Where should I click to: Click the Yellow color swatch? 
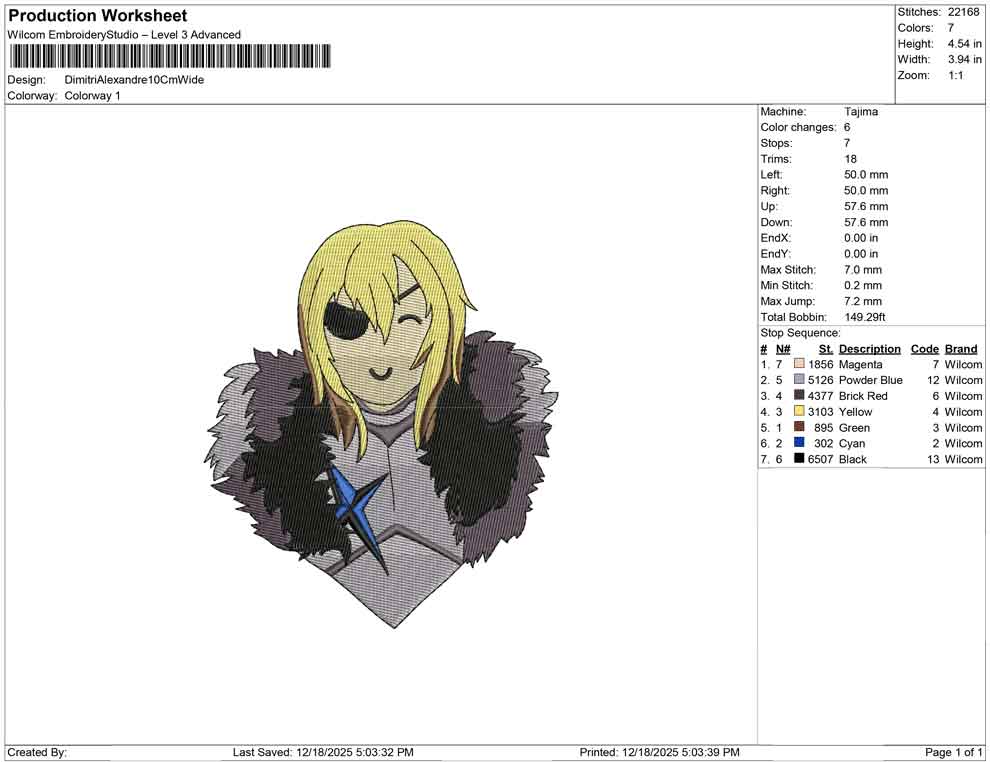pos(799,411)
